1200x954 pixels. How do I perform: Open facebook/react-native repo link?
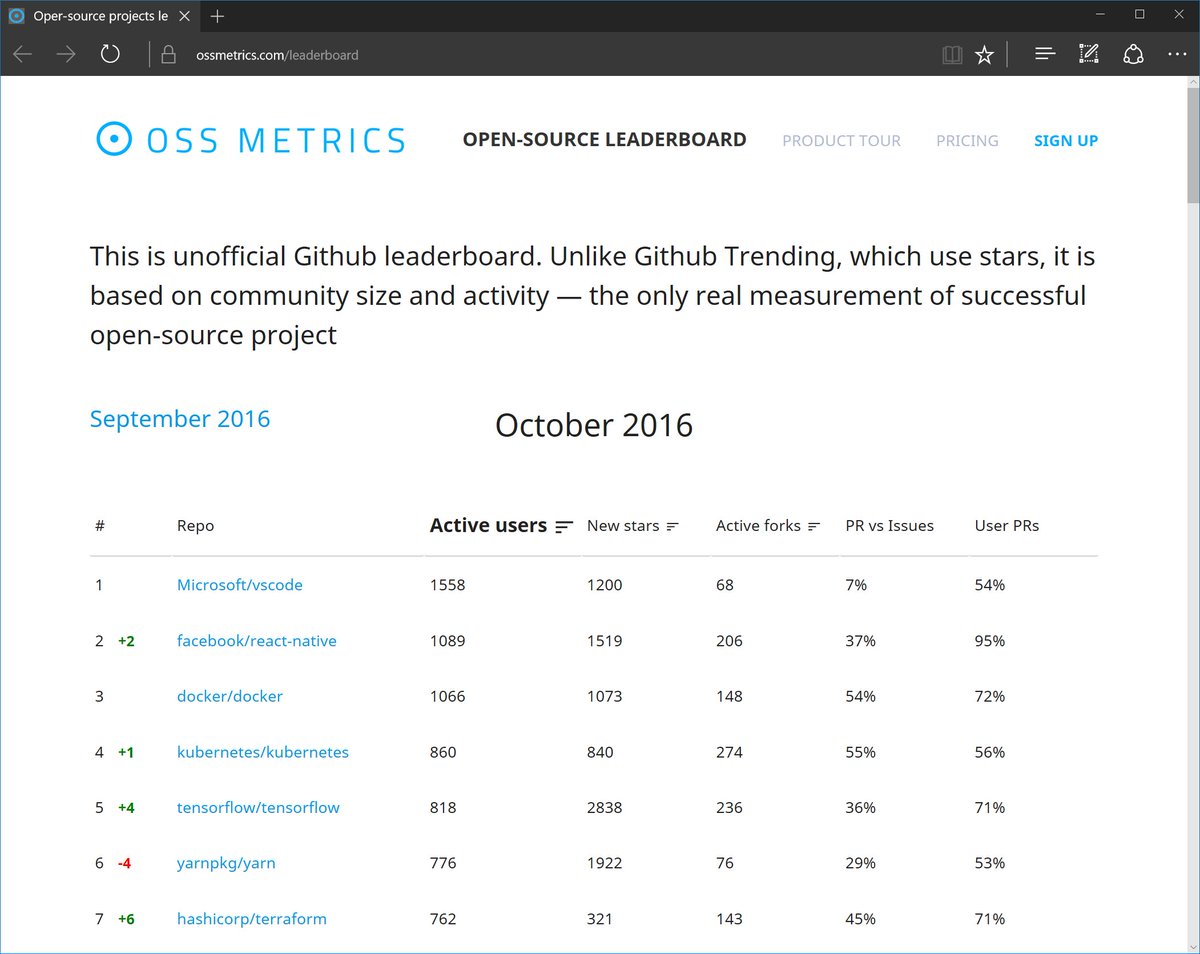point(256,641)
